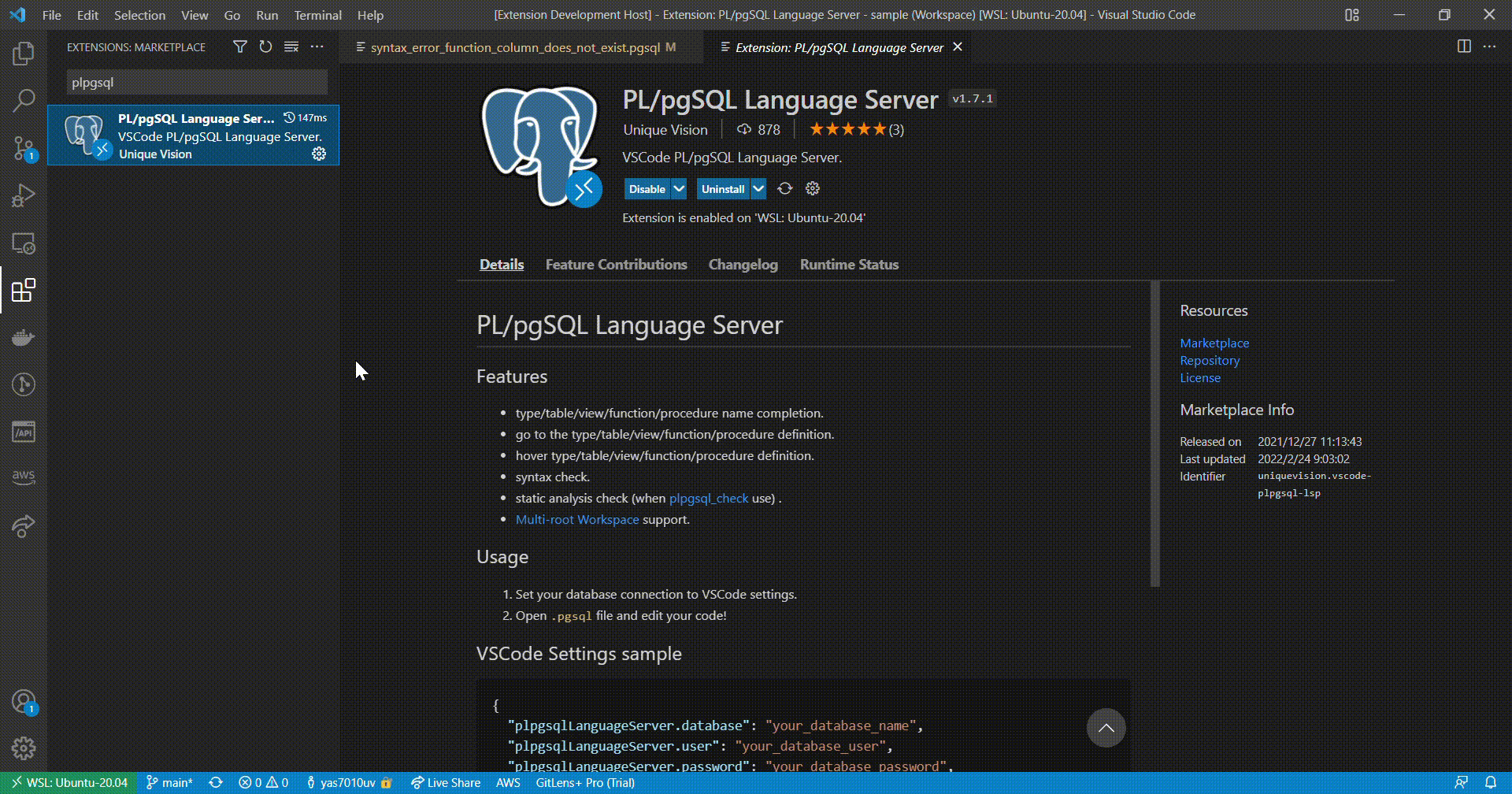Open editor More Actions menu

tap(1489, 46)
